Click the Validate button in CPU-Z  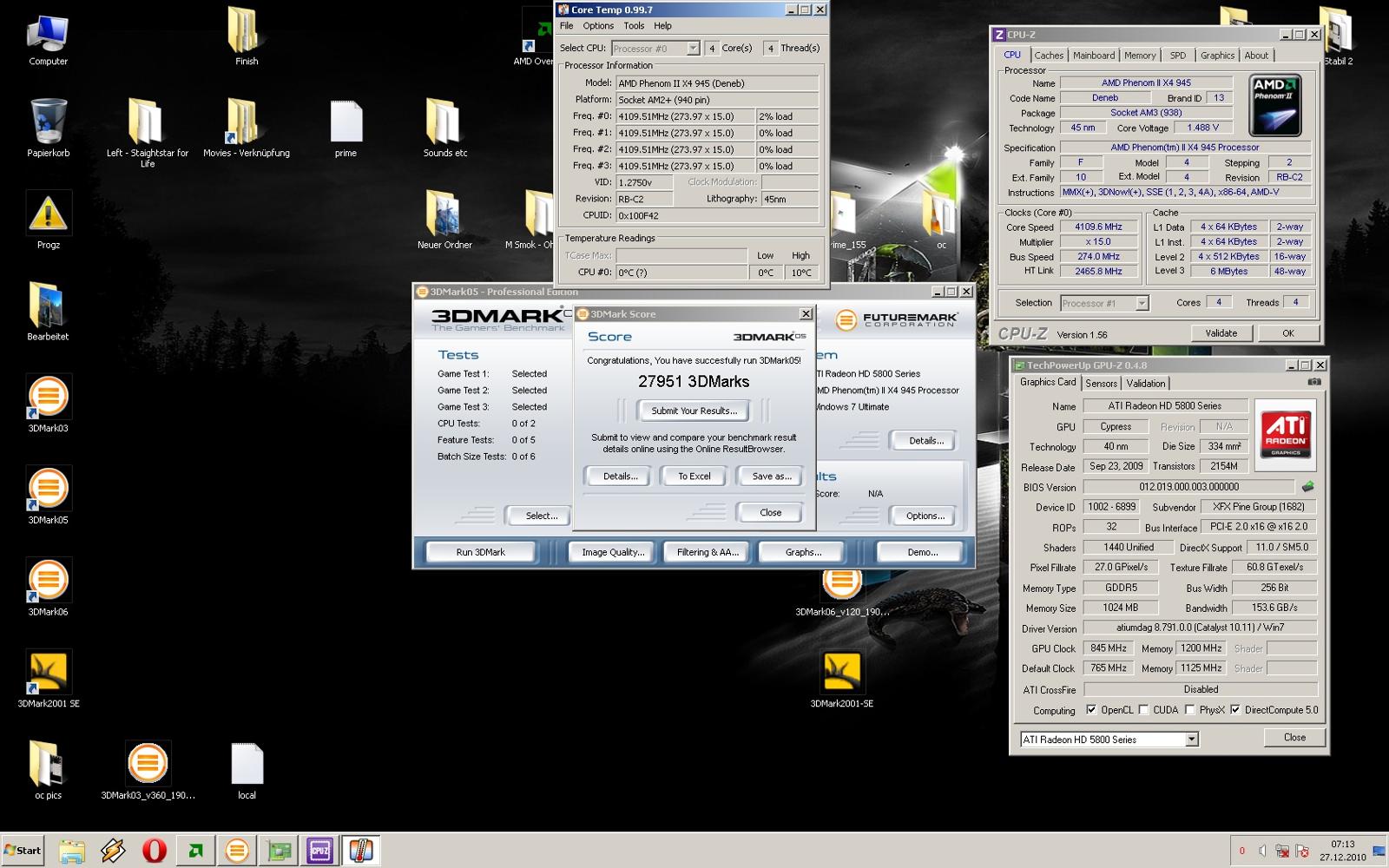tap(1221, 333)
